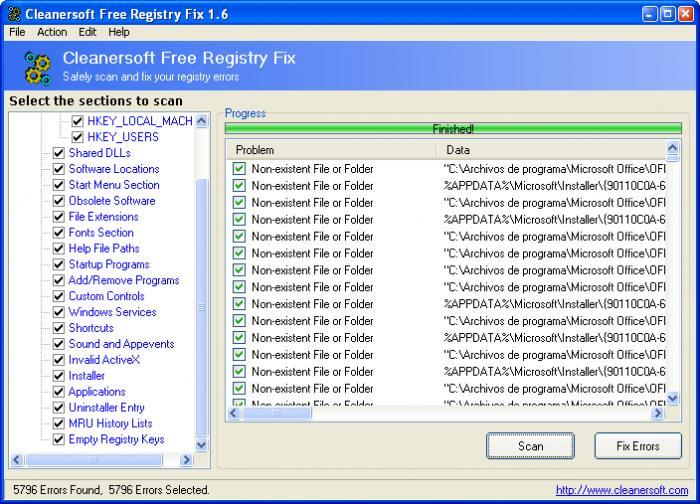Click the sections tree scroll down arrow
This screenshot has height=504, width=700.
202,445
